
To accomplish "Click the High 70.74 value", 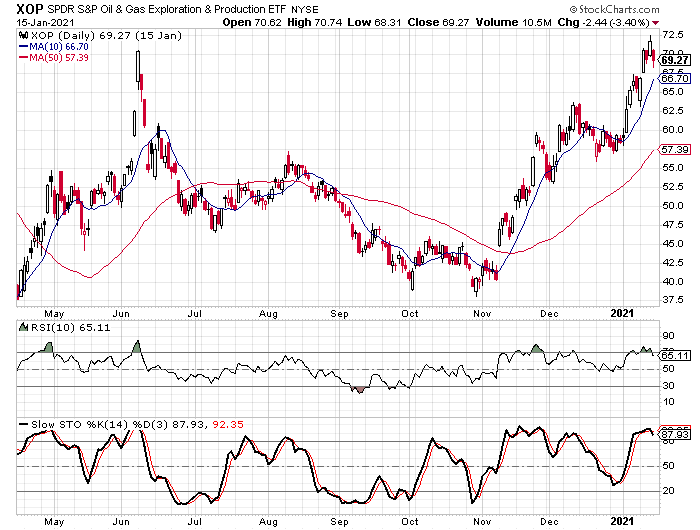I will tap(315, 22).
